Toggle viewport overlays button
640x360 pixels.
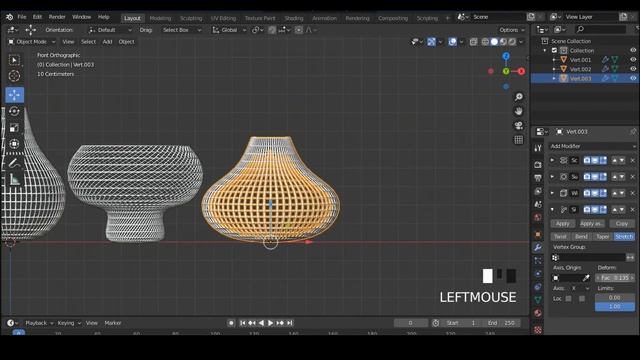(x=452, y=42)
